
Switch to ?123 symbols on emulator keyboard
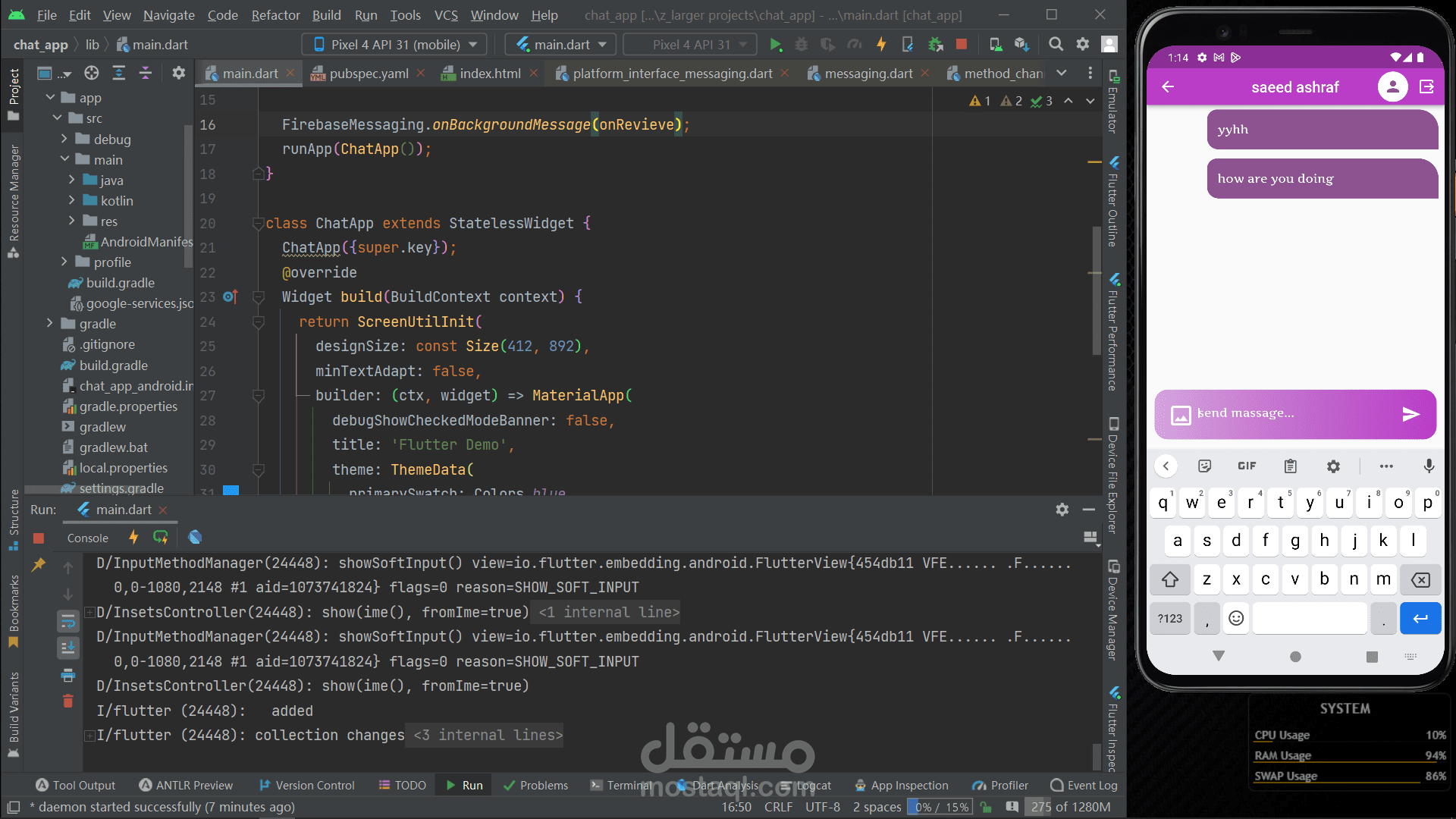[x=1170, y=618]
